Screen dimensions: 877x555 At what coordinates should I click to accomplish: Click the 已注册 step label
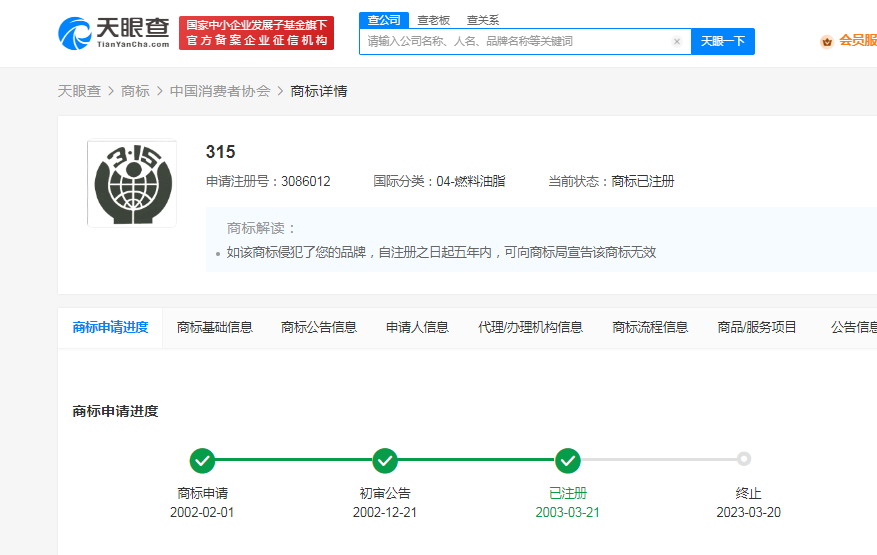click(568, 493)
